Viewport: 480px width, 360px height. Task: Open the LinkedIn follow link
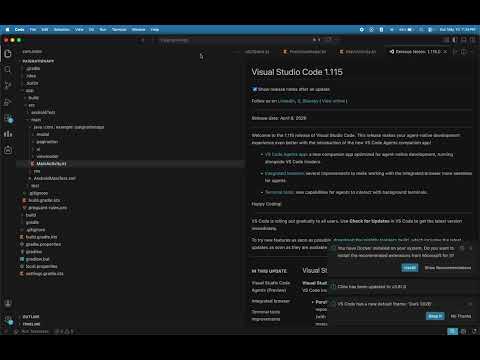click(287, 101)
